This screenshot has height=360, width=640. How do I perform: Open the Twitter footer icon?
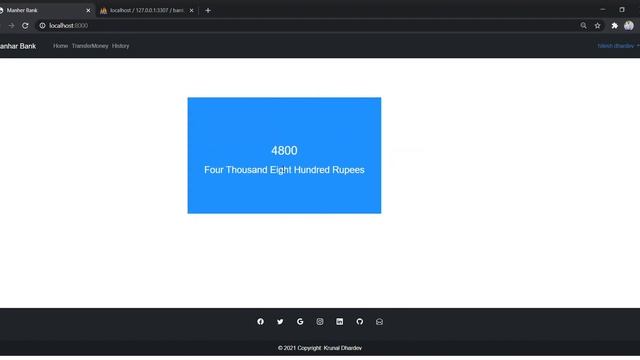coord(280,322)
